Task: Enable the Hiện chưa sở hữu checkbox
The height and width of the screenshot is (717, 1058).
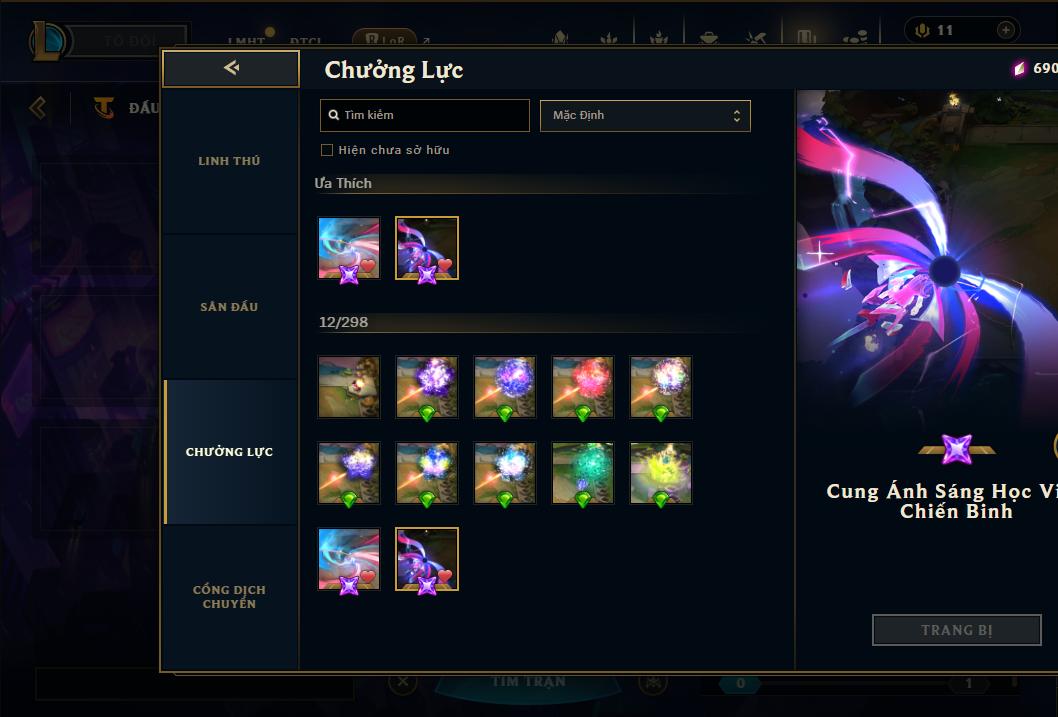Action: click(327, 150)
